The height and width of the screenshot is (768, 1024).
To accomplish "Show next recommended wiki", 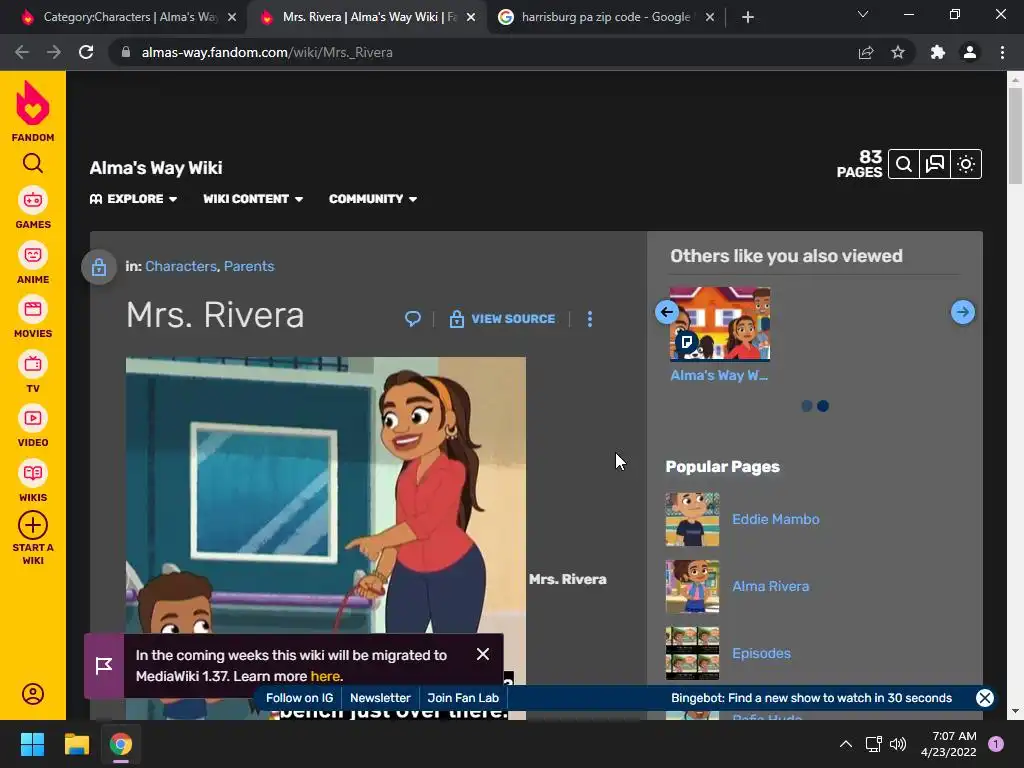I will tap(963, 312).
